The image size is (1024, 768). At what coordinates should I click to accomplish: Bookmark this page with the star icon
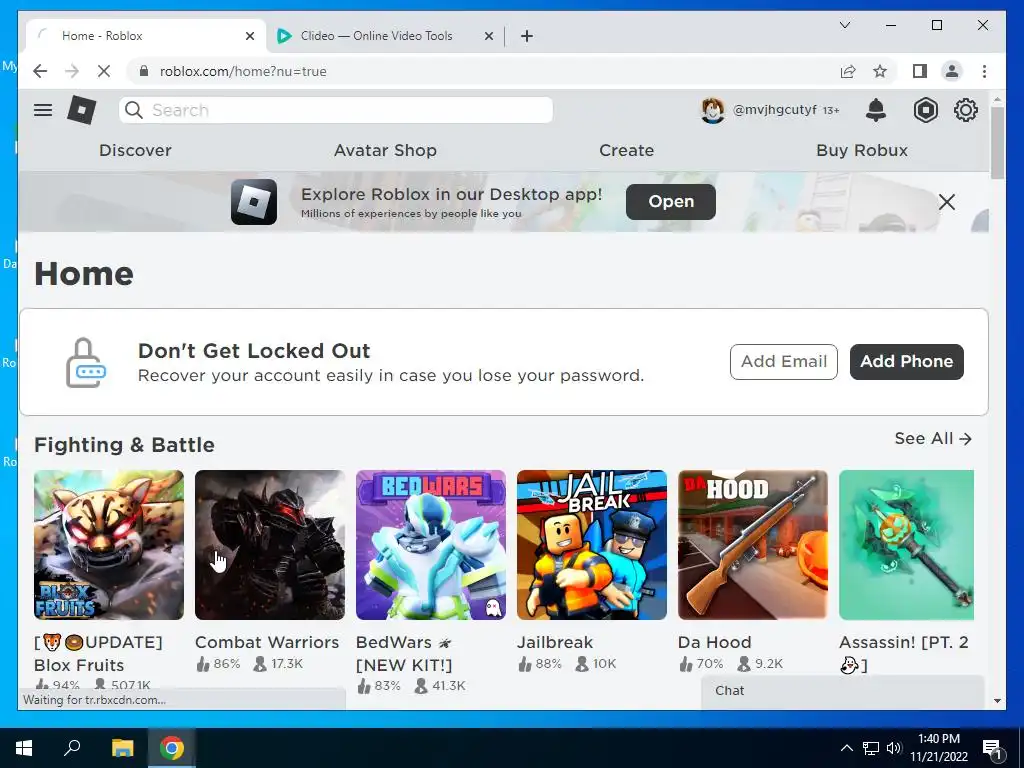[880, 71]
